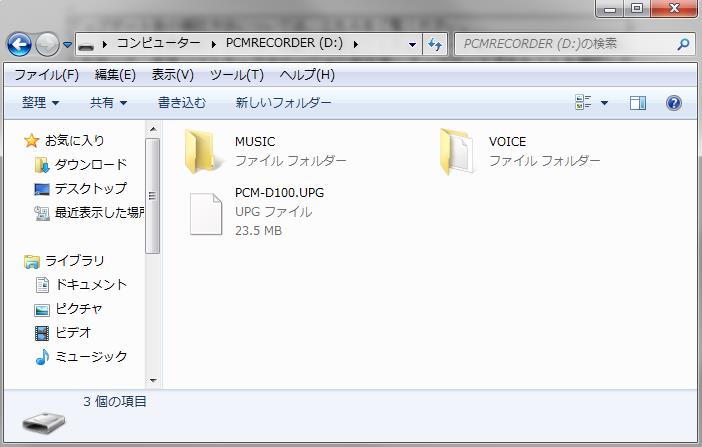Select the VOICE folder icon
702x447 pixels.
click(456, 151)
